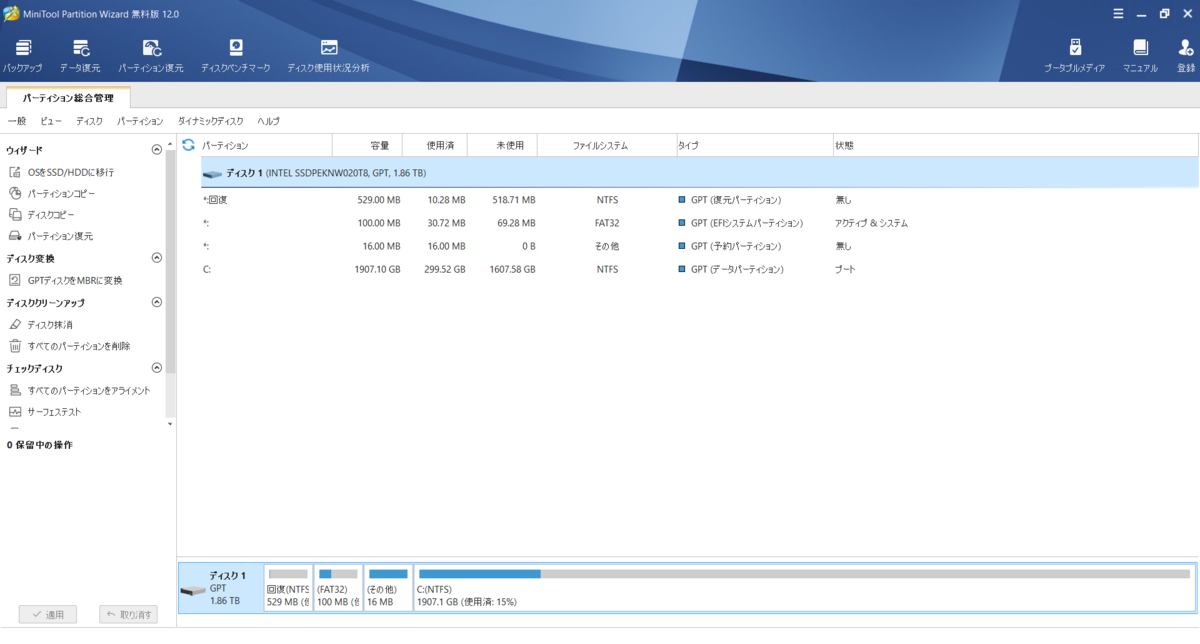The height and width of the screenshot is (644, 1200).
Task: Select すべてのパーティションを削除
Action: (x=69, y=346)
